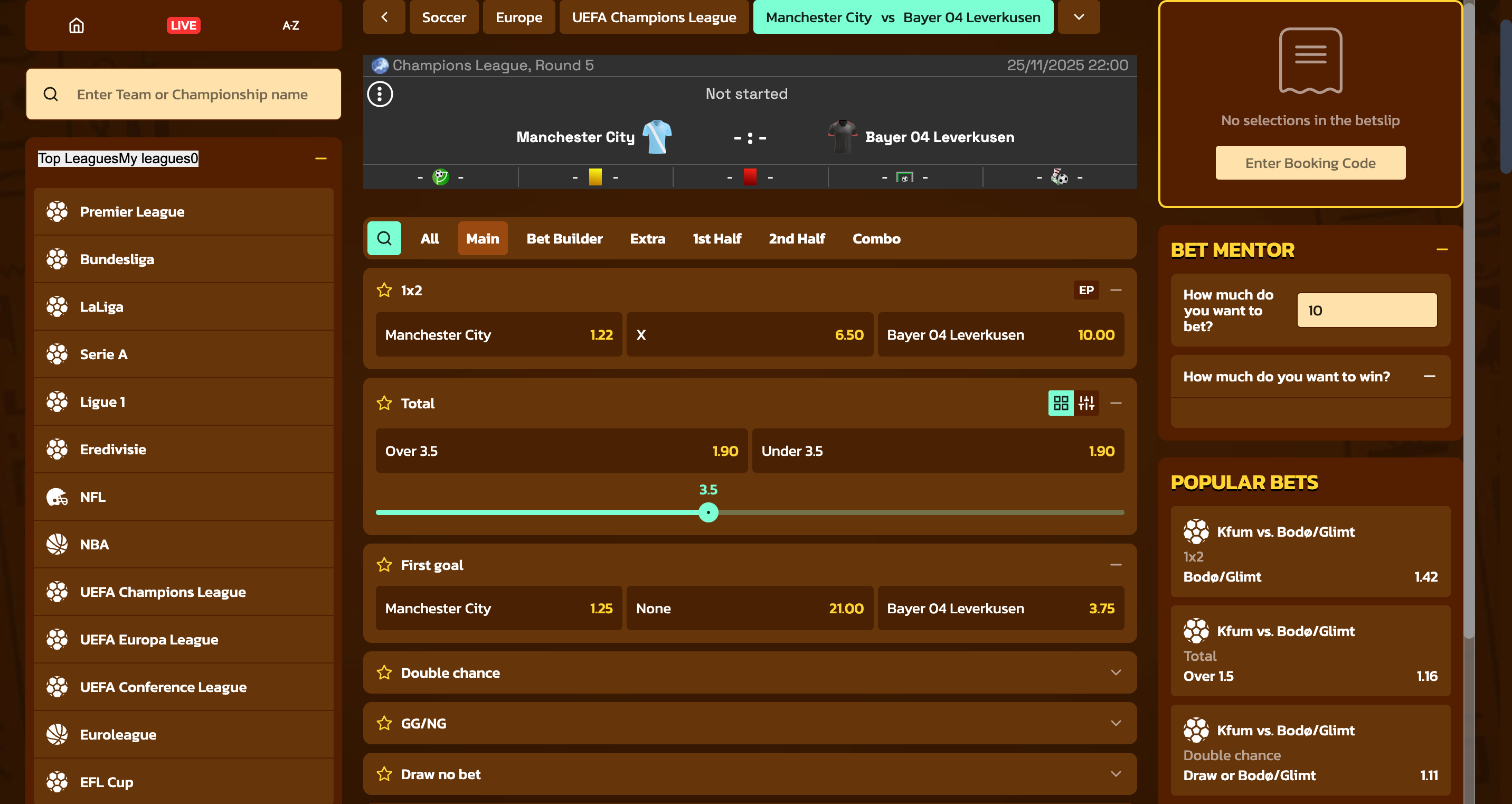Switch to the All markets tab
Image resolution: width=1512 pixels, height=804 pixels.
pyautogui.click(x=430, y=238)
